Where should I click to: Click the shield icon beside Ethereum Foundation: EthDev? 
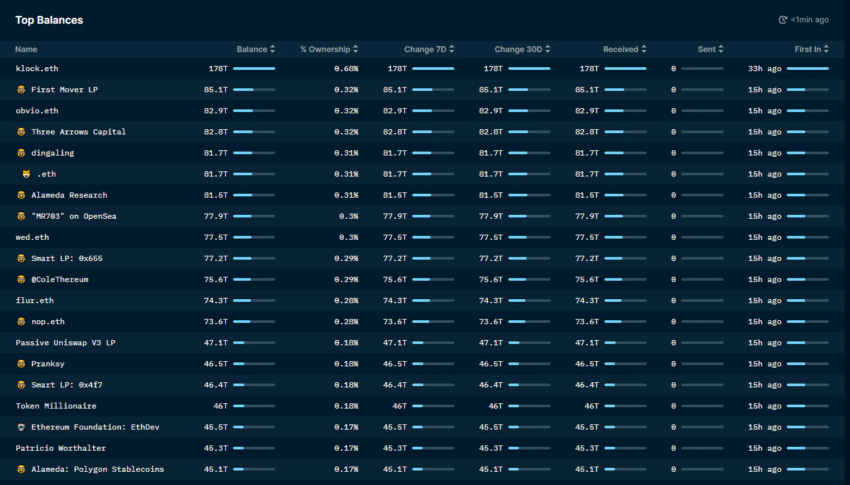tap(21, 427)
